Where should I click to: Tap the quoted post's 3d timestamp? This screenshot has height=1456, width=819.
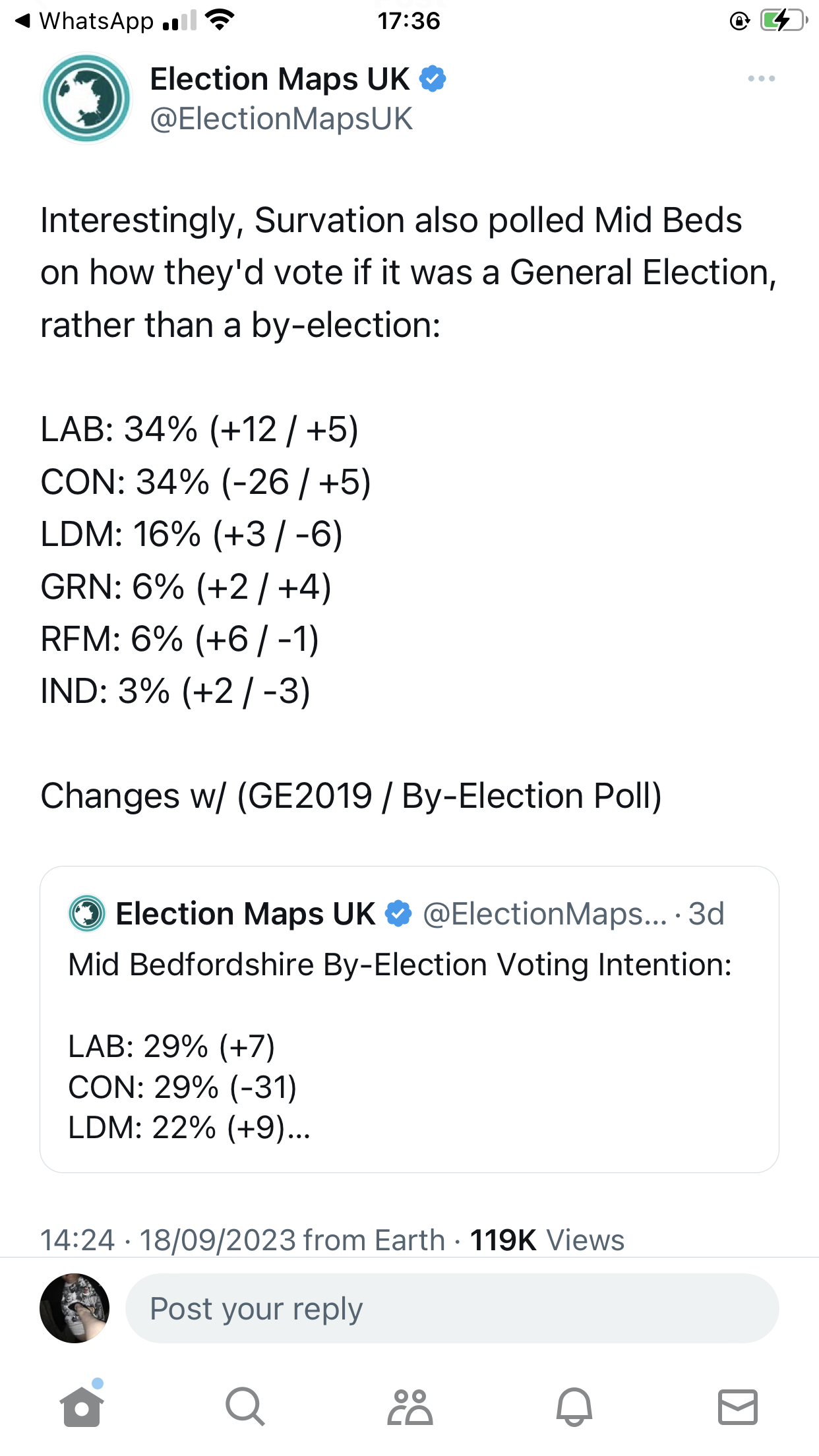tap(706, 914)
